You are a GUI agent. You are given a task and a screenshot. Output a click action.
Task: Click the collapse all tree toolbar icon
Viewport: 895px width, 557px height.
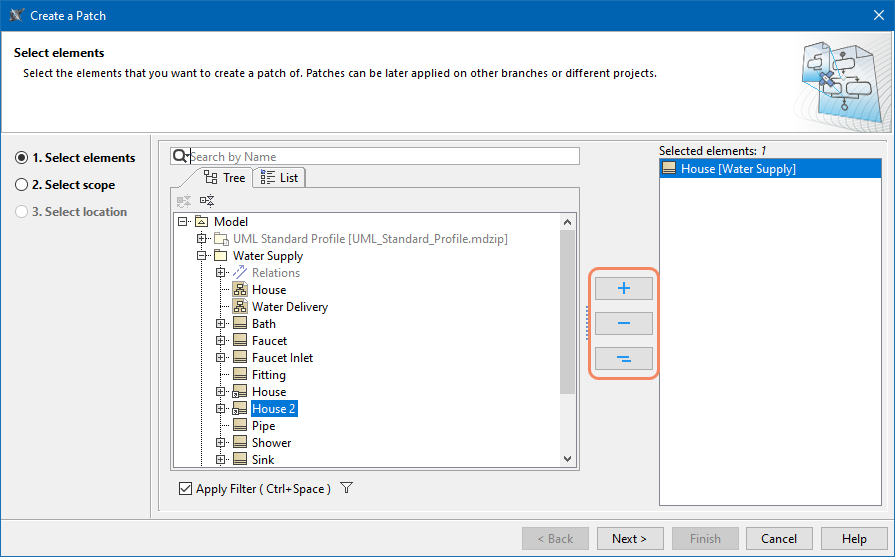click(x=207, y=201)
